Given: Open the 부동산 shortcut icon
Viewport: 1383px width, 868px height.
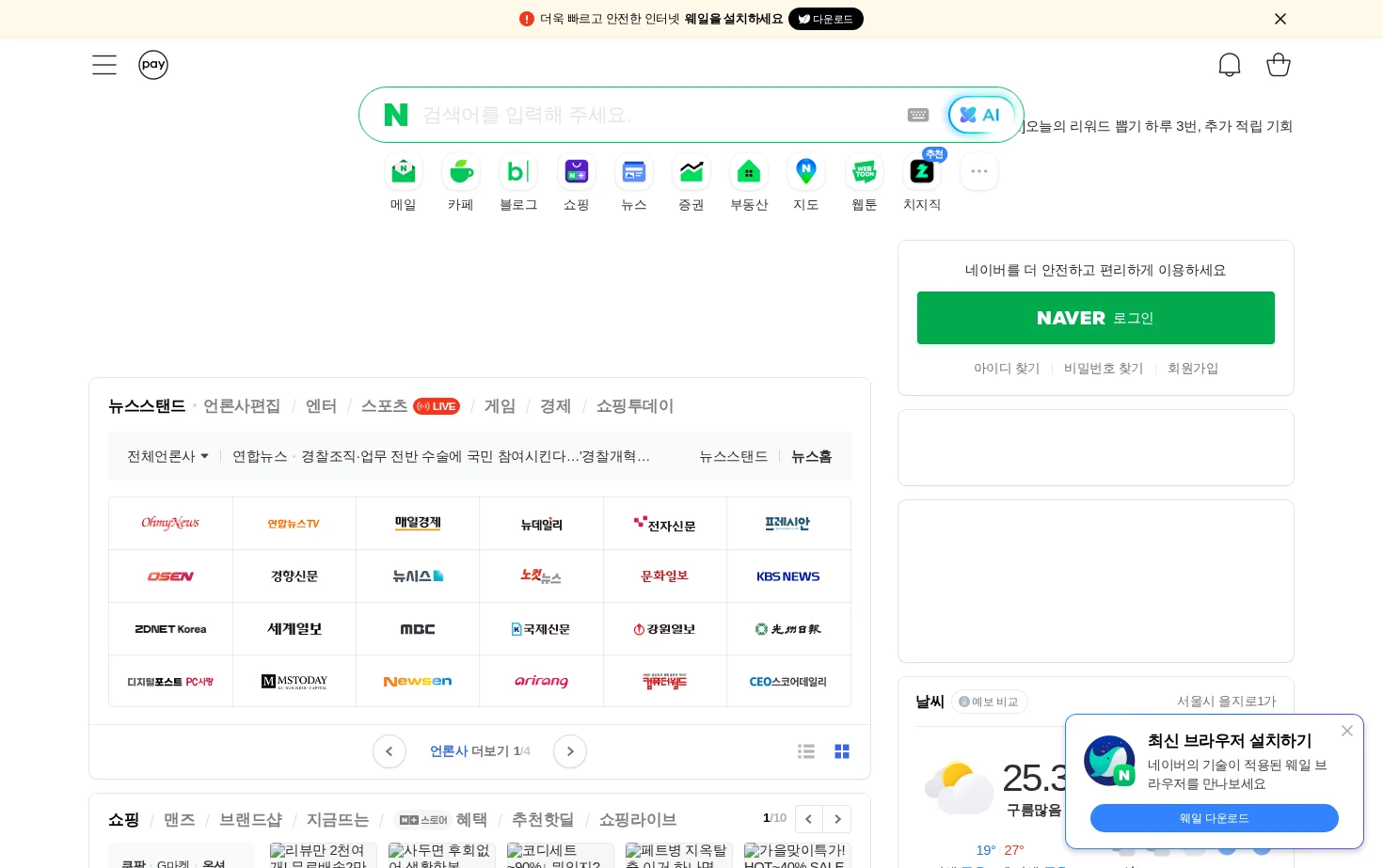Looking at the screenshot, I should tap(749, 172).
